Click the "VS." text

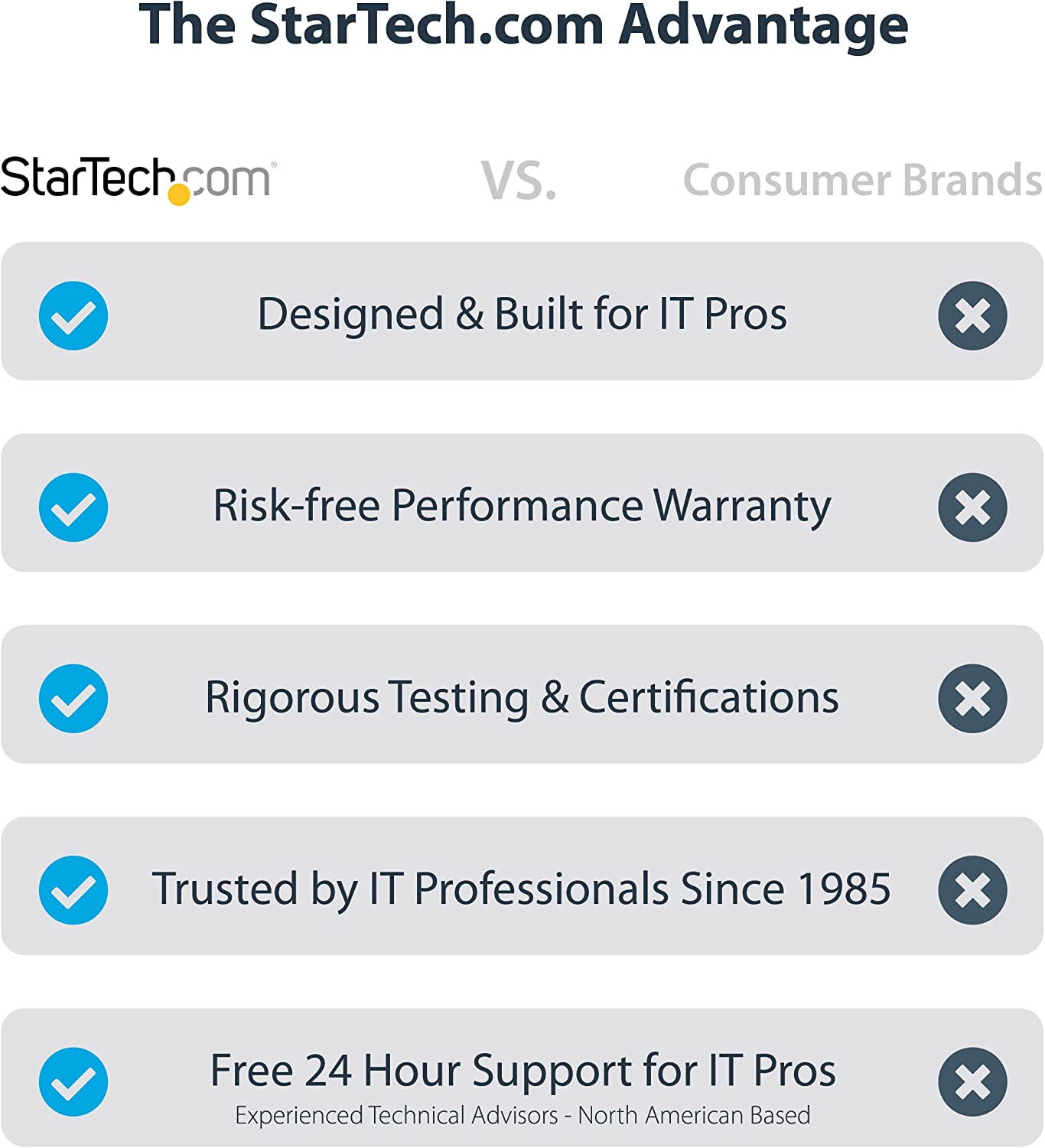point(519,181)
